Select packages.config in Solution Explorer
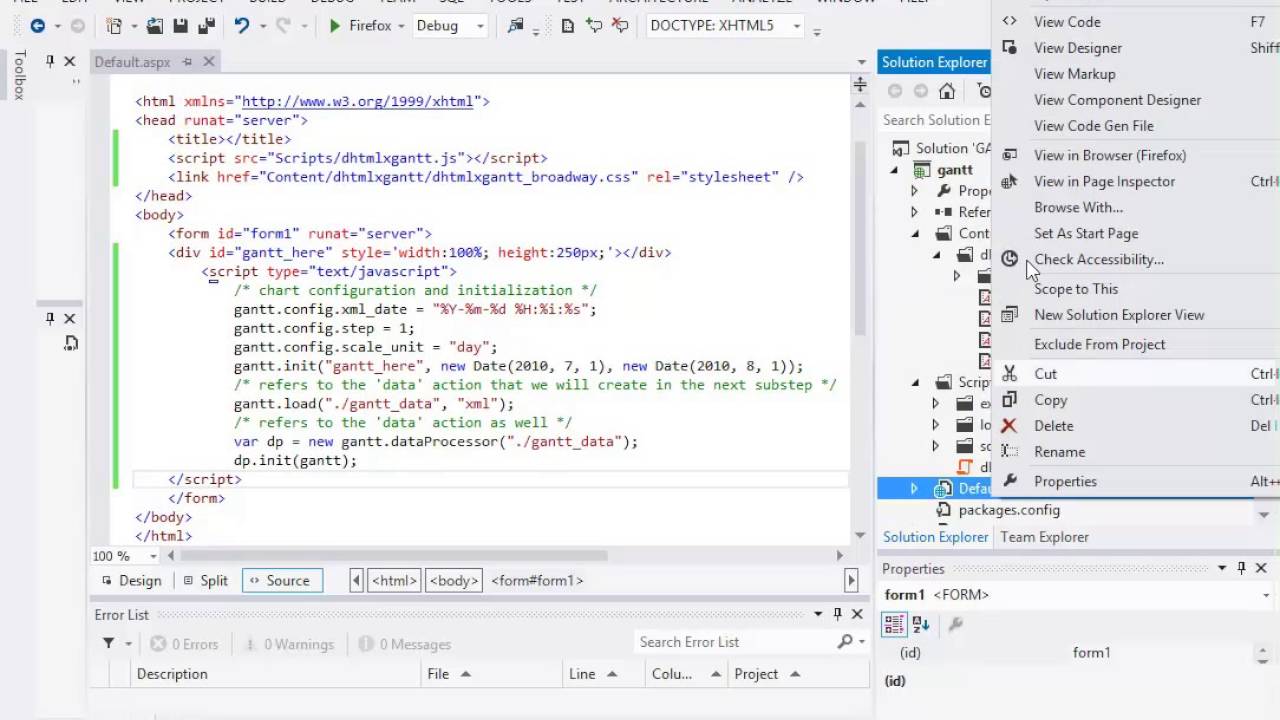 1009,510
